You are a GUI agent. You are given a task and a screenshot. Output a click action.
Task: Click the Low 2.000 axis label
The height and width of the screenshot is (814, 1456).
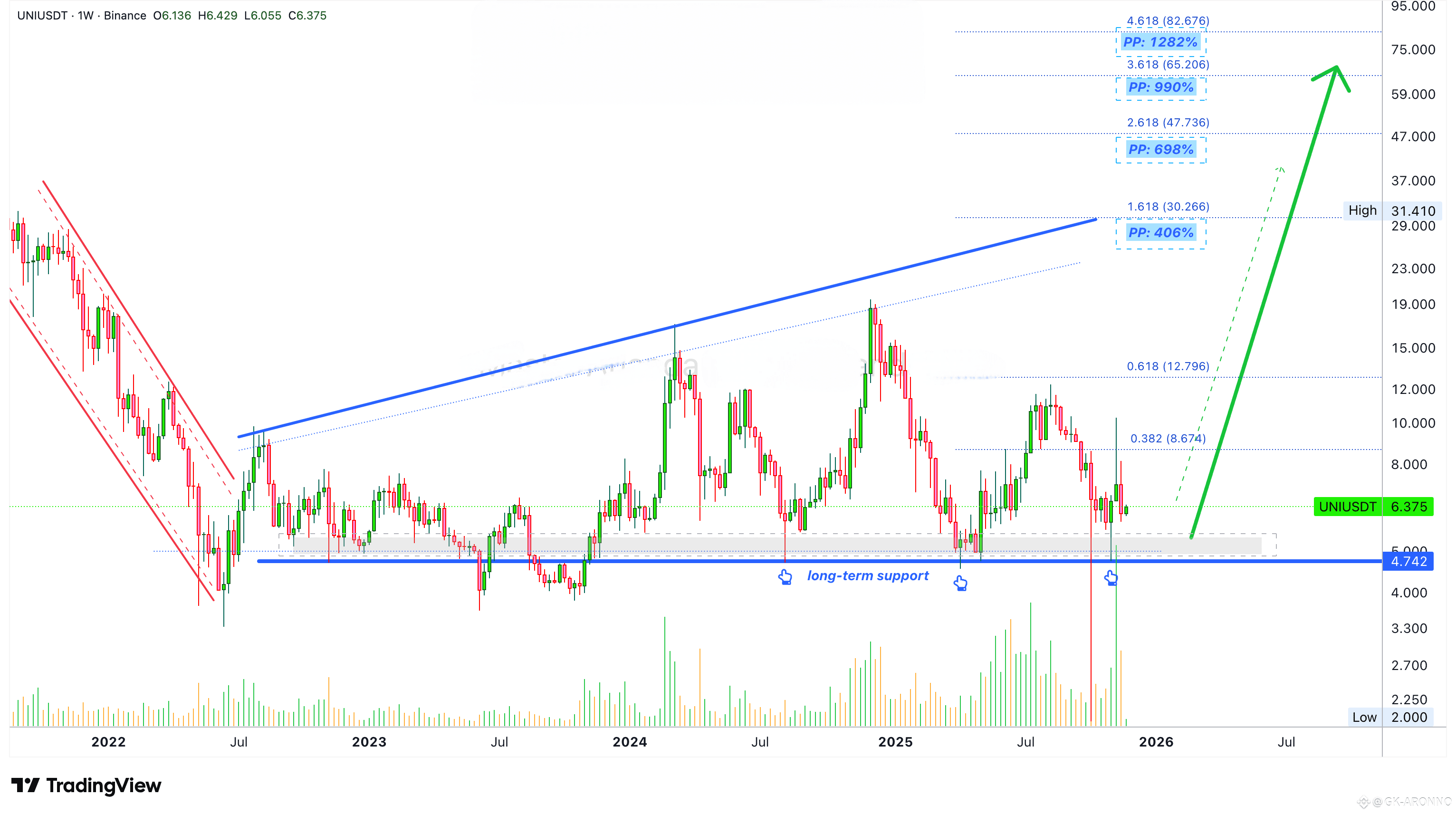click(1391, 718)
